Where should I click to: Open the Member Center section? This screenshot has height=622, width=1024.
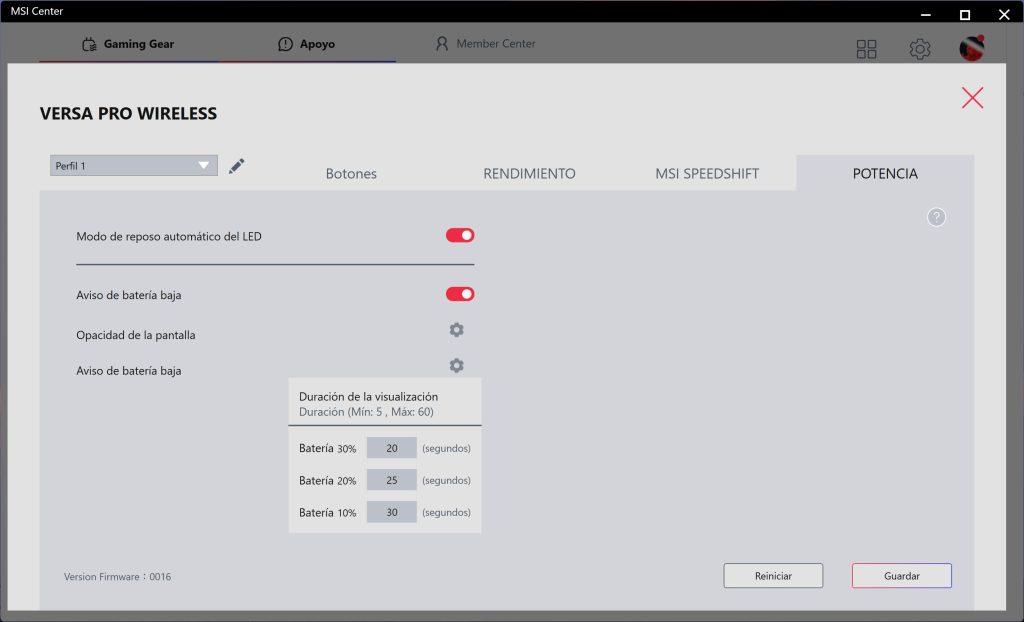pyautogui.click(x=485, y=44)
